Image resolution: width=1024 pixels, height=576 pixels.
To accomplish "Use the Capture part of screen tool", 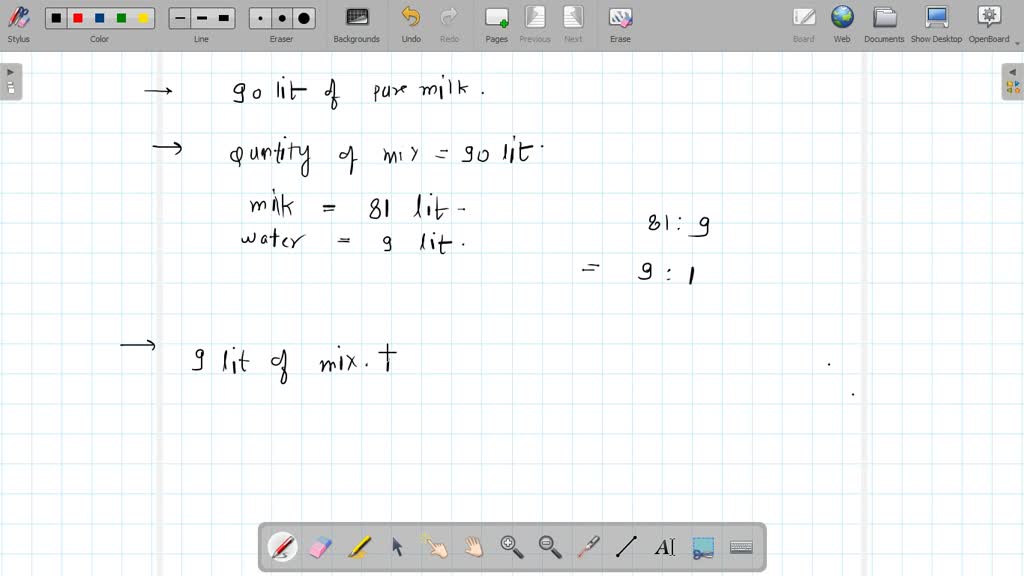I will pos(703,546).
